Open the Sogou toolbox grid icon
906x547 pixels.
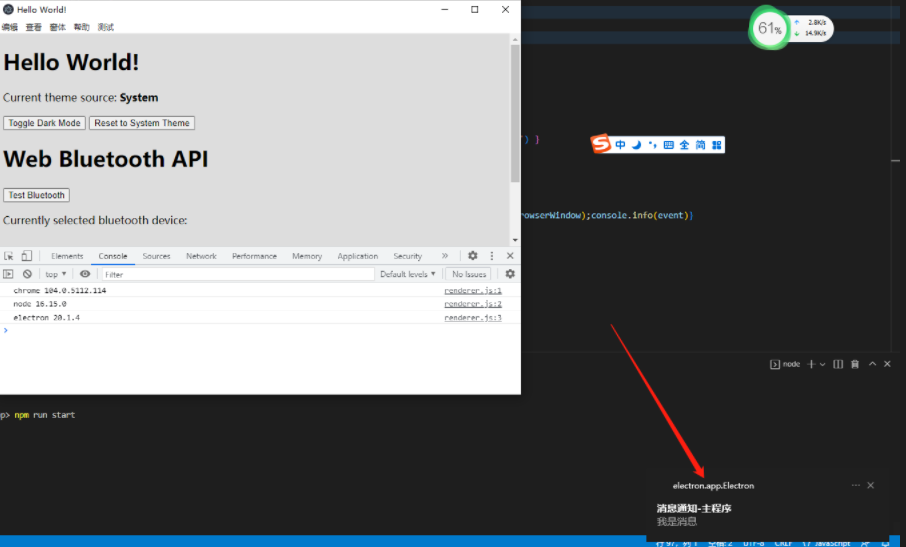coord(716,145)
